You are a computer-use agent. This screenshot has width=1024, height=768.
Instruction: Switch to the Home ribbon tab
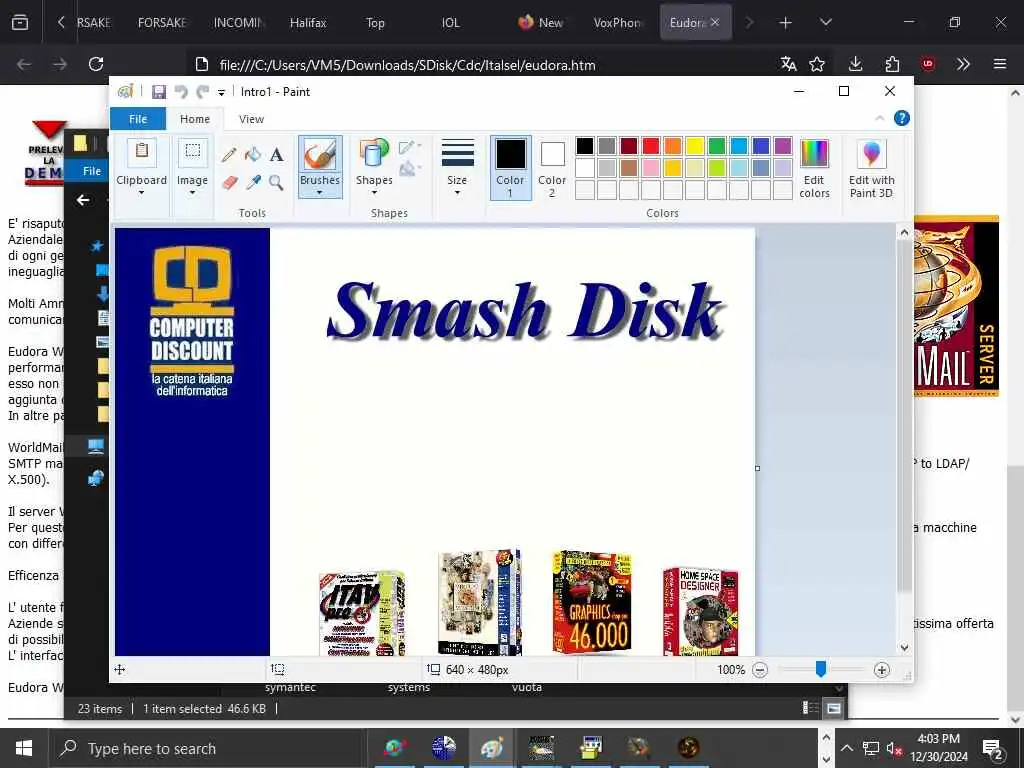195,119
